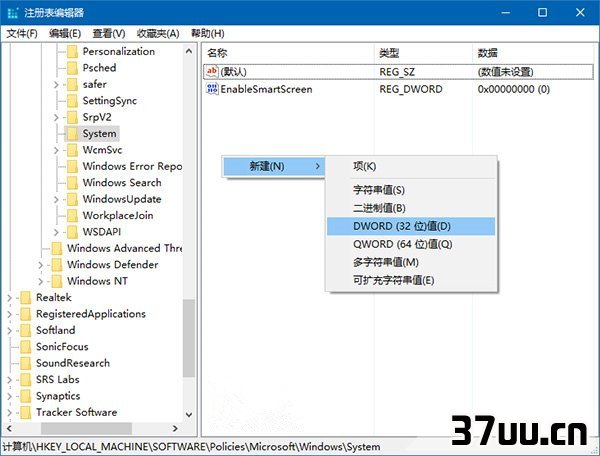Expand the SRS Labs key
This screenshot has width=600, height=456.
[10, 380]
